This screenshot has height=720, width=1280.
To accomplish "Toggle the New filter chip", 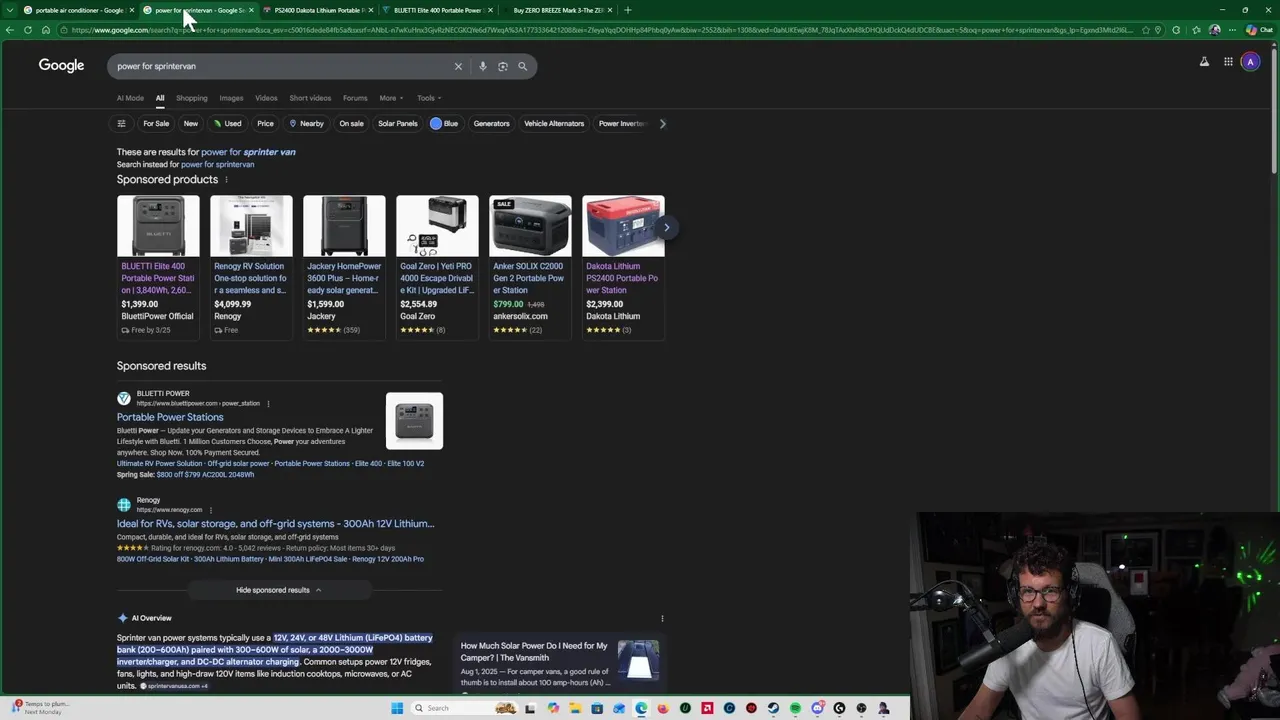I will [x=191, y=124].
